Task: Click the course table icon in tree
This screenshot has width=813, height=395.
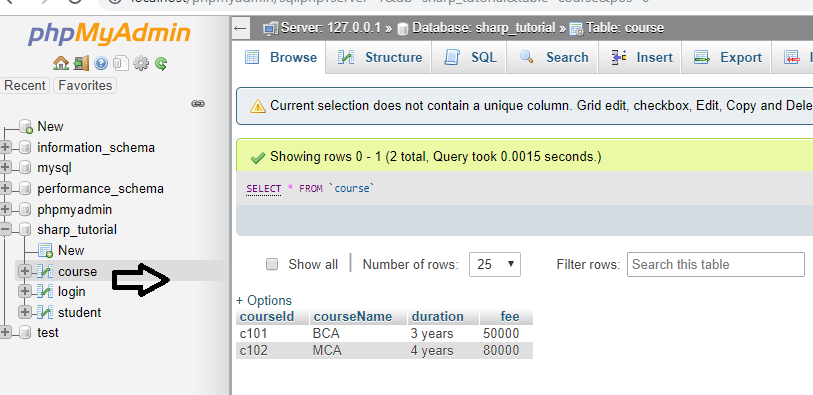Action: click(x=46, y=271)
